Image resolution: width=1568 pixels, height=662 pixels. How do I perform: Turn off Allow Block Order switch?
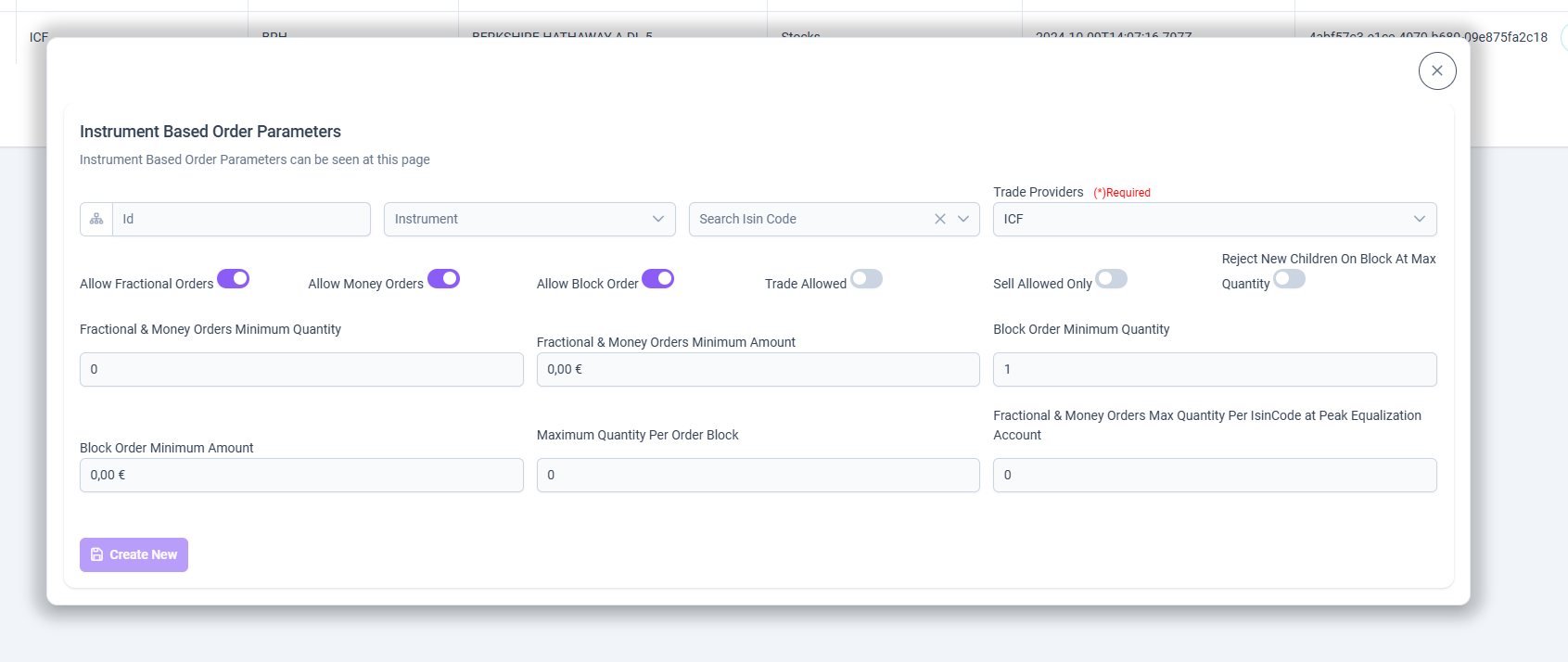click(658, 278)
